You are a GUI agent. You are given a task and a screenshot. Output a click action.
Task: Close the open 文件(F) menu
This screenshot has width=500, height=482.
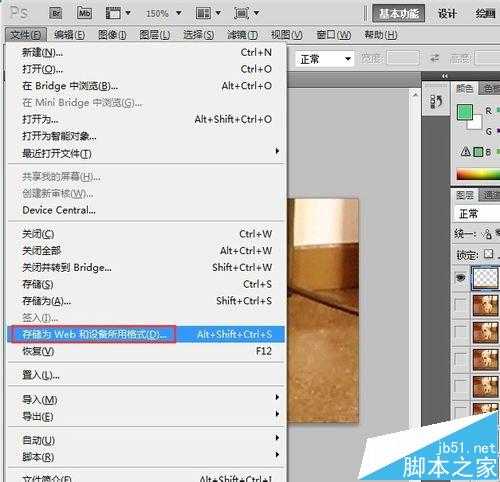click(26, 34)
